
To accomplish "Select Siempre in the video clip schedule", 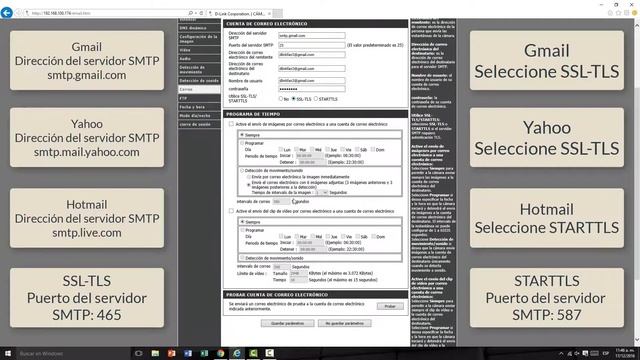I will (x=242, y=222).
